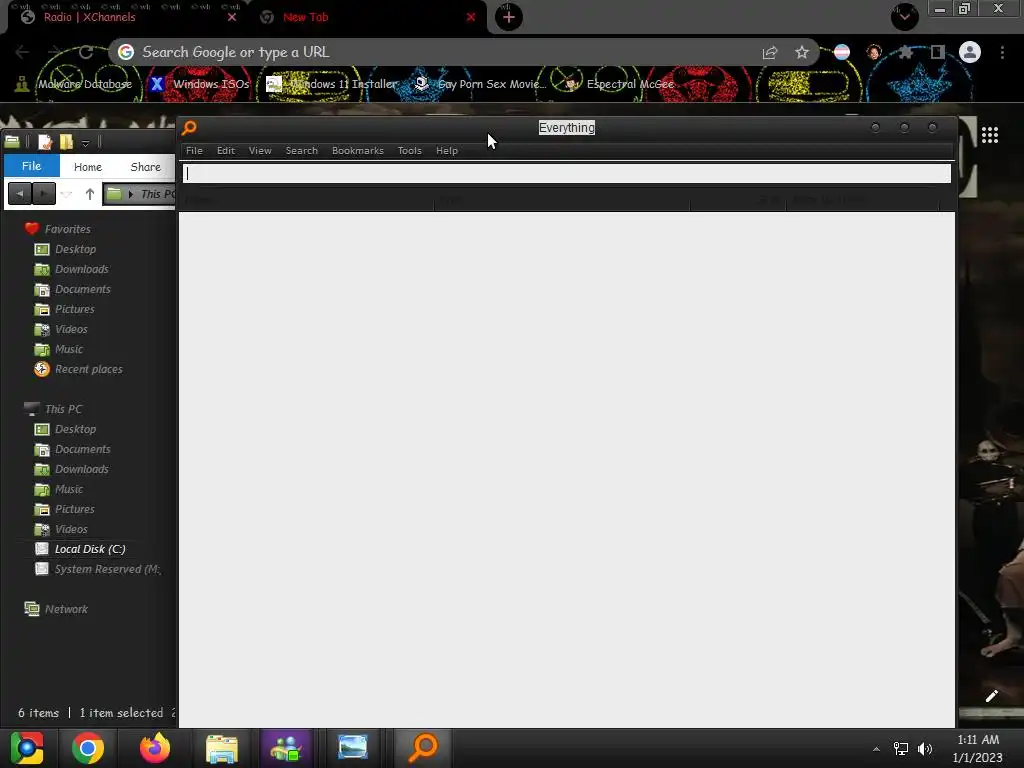Open the Tools menu in Everything
The image size is (1024, 768).
point(409,150)
